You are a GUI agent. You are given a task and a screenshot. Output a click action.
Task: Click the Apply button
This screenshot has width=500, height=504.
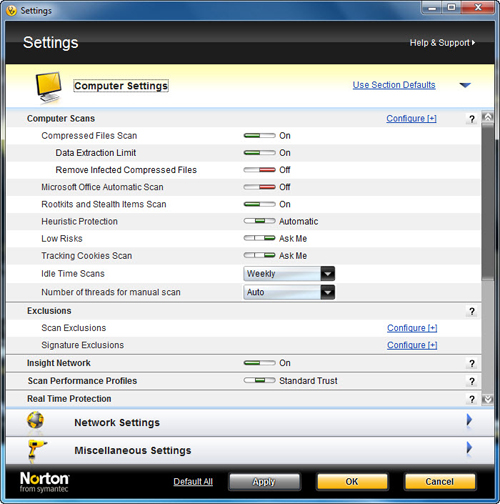(x=264, y=482)
